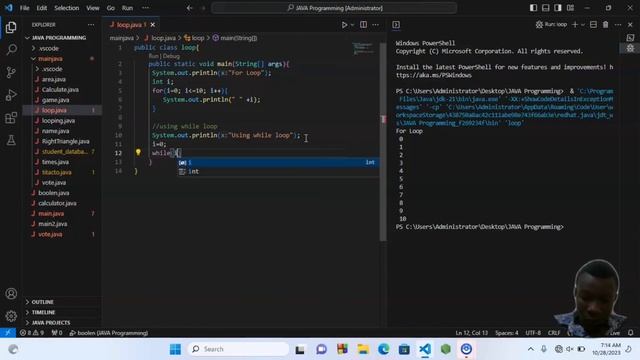640x360 pixels.
Task: Open new terminal profile dropdown arrow
Action: [x=583, y=24]
